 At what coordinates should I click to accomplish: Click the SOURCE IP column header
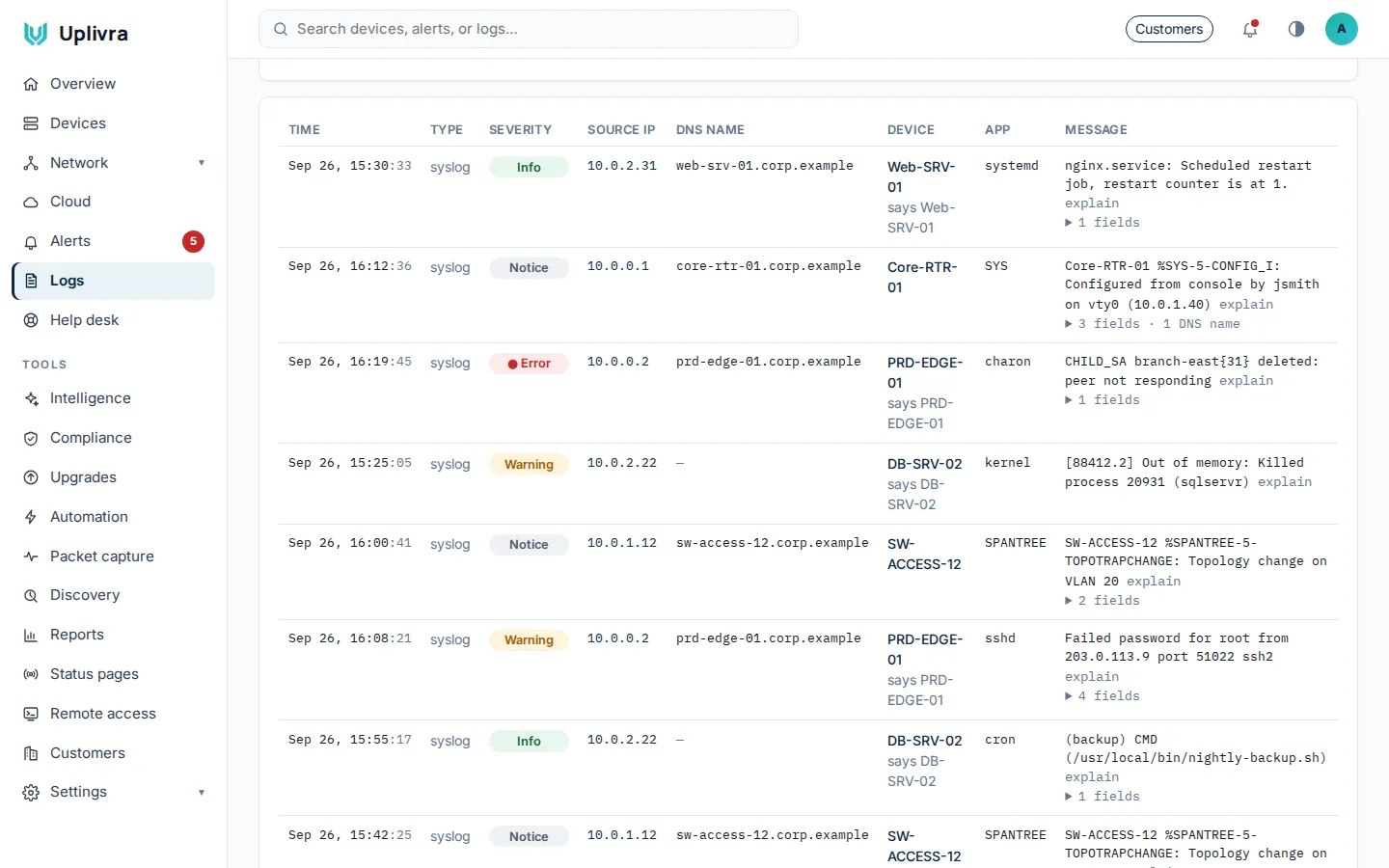point(621,130)
